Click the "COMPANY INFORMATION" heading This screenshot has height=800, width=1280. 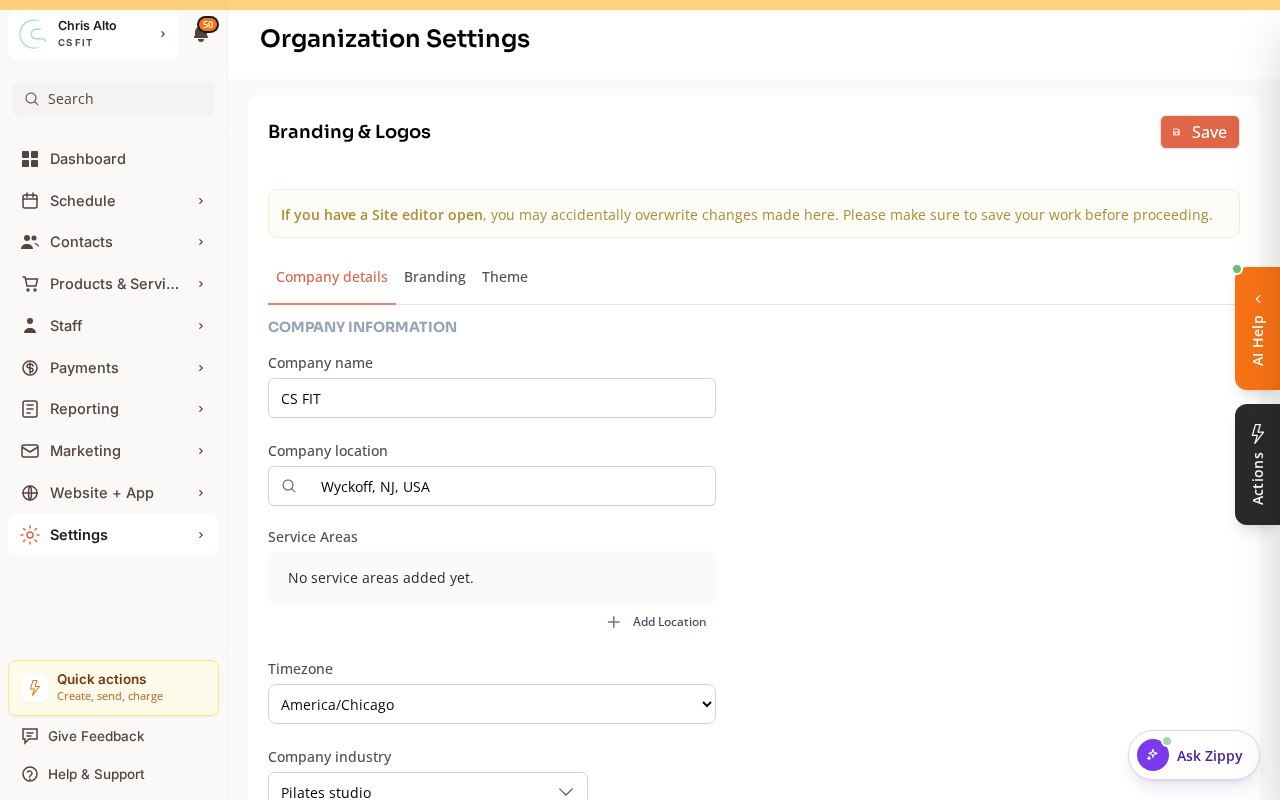click(x=362, y=327)
